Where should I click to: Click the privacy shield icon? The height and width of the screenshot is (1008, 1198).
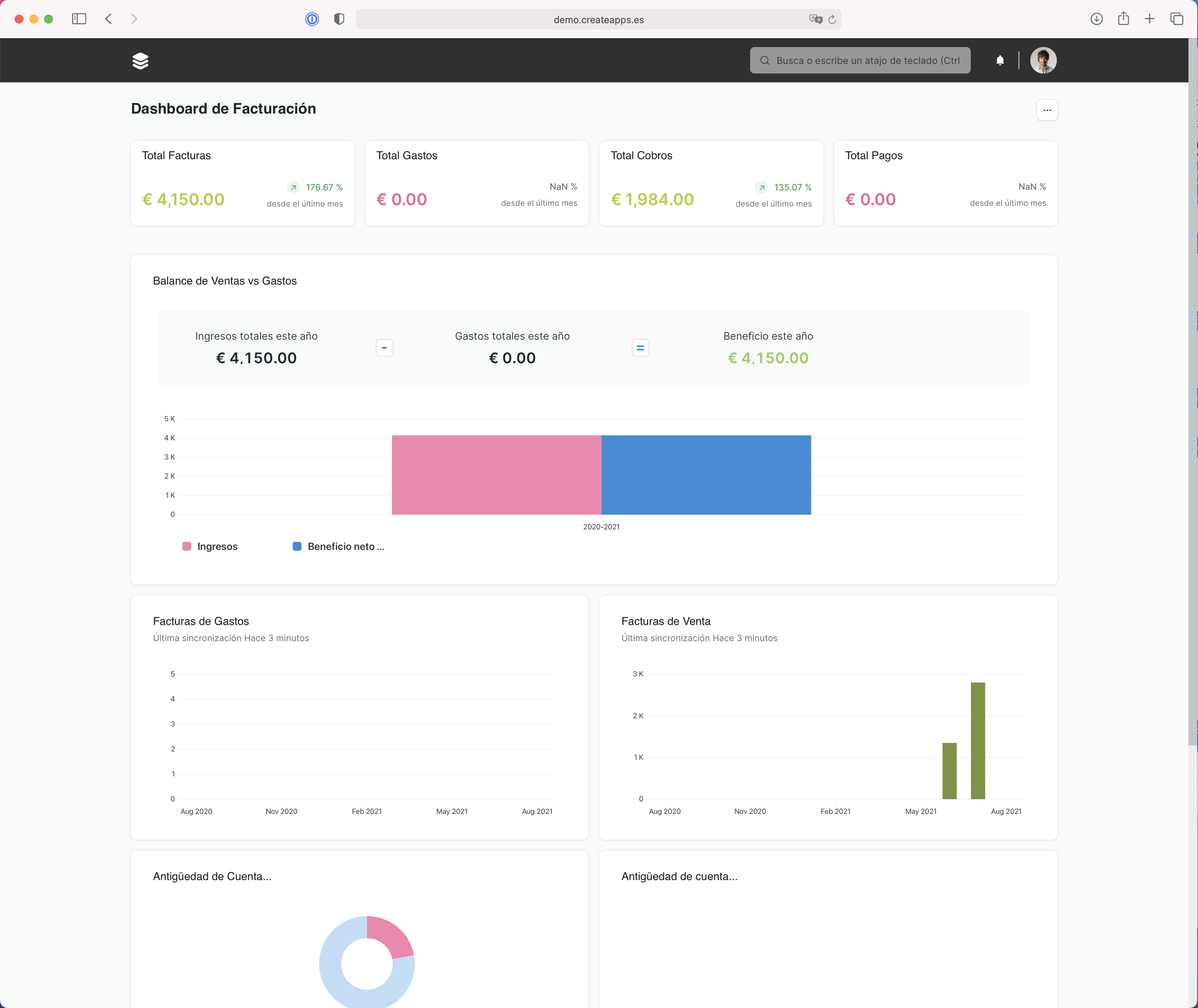[x=339, y=19]
